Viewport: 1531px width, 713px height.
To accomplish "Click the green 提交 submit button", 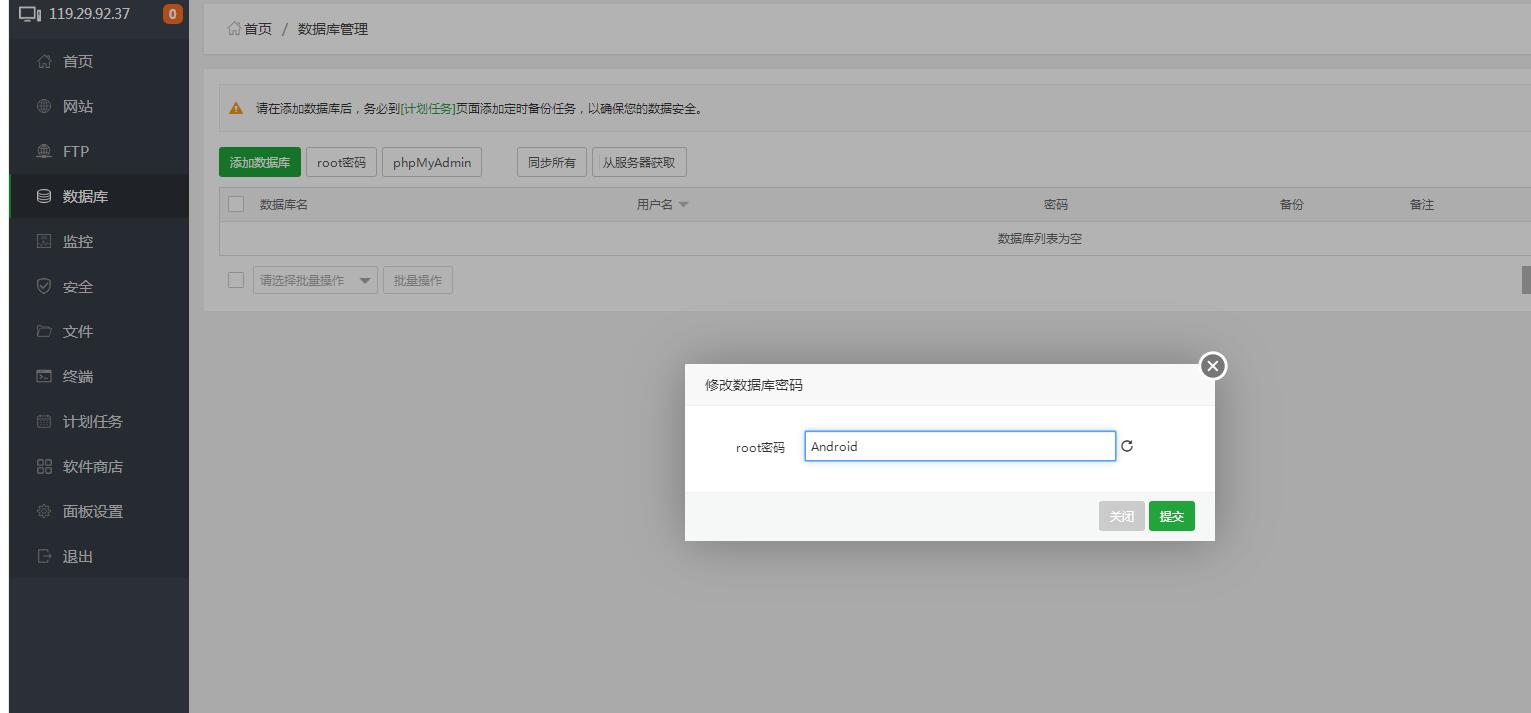I will tap(1171, 517).
